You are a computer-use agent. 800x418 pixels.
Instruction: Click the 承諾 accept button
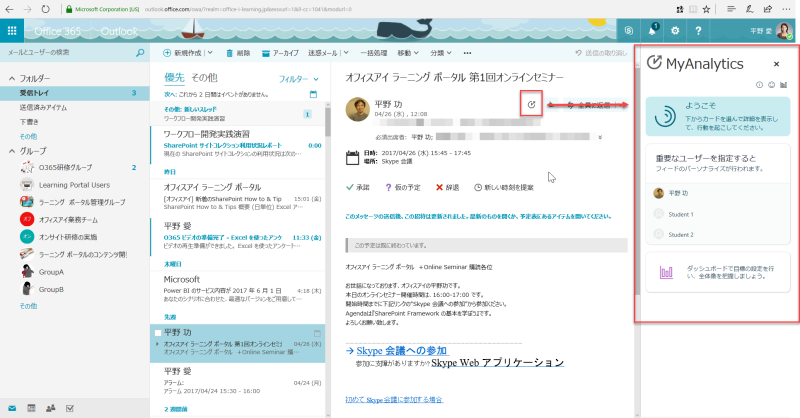tap(358, 187)
